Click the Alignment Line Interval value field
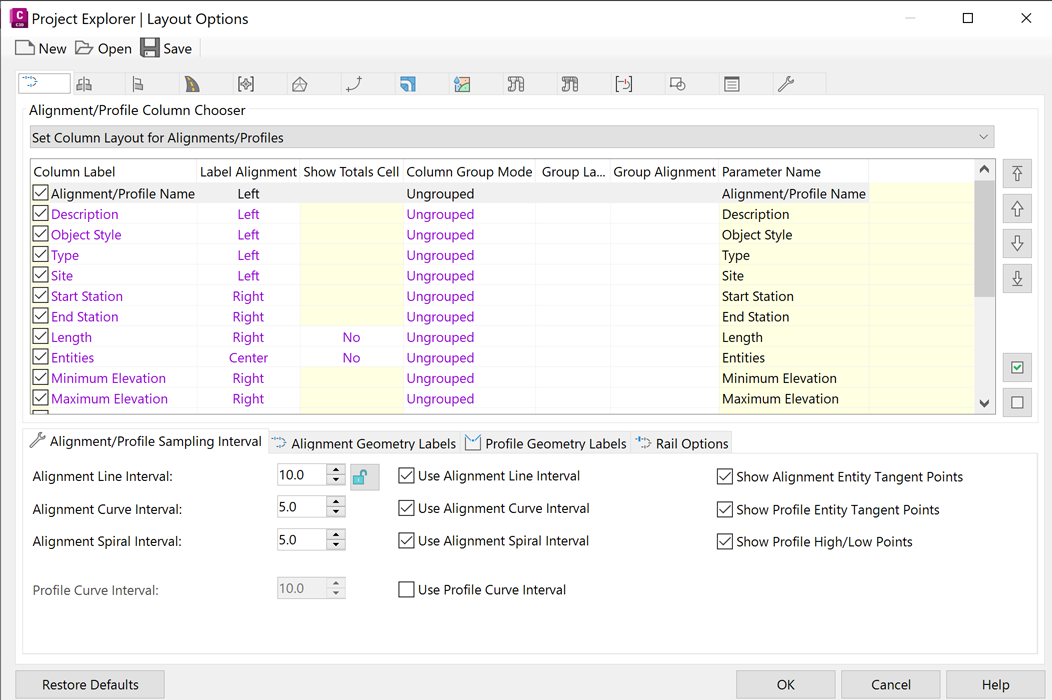 (302, 475)
